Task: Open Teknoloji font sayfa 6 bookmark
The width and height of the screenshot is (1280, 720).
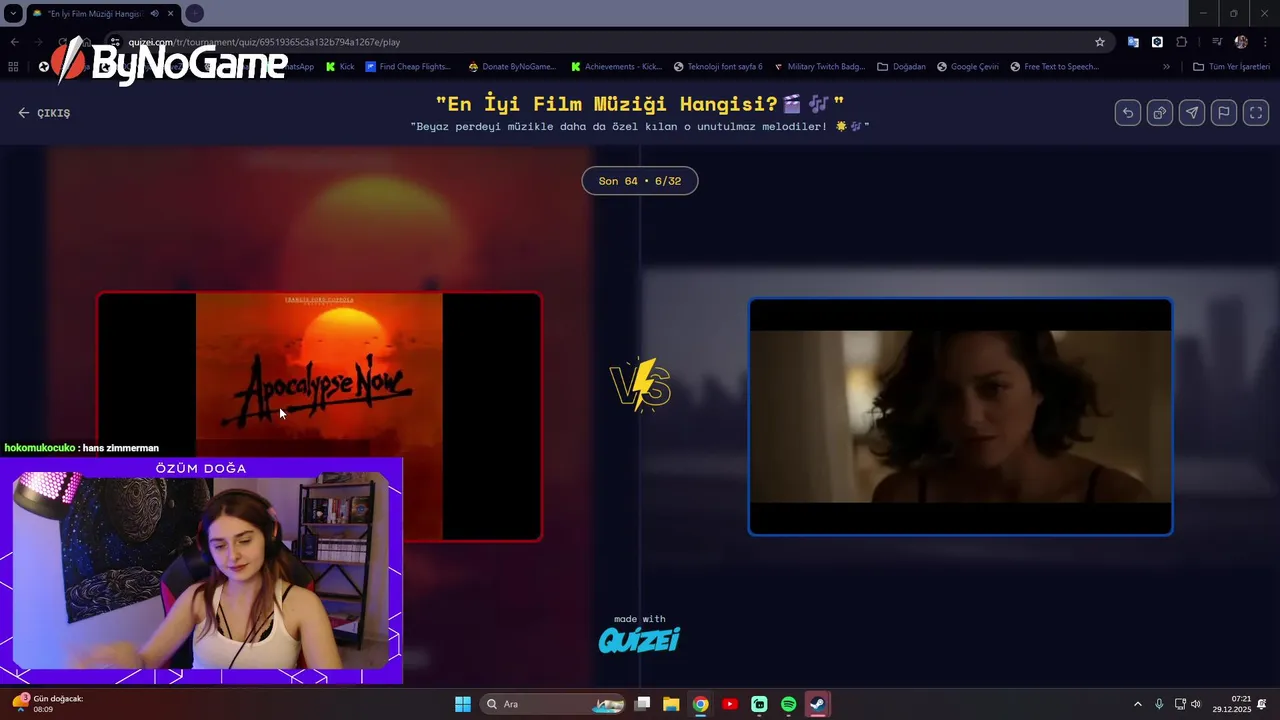Action: [718, 67]
